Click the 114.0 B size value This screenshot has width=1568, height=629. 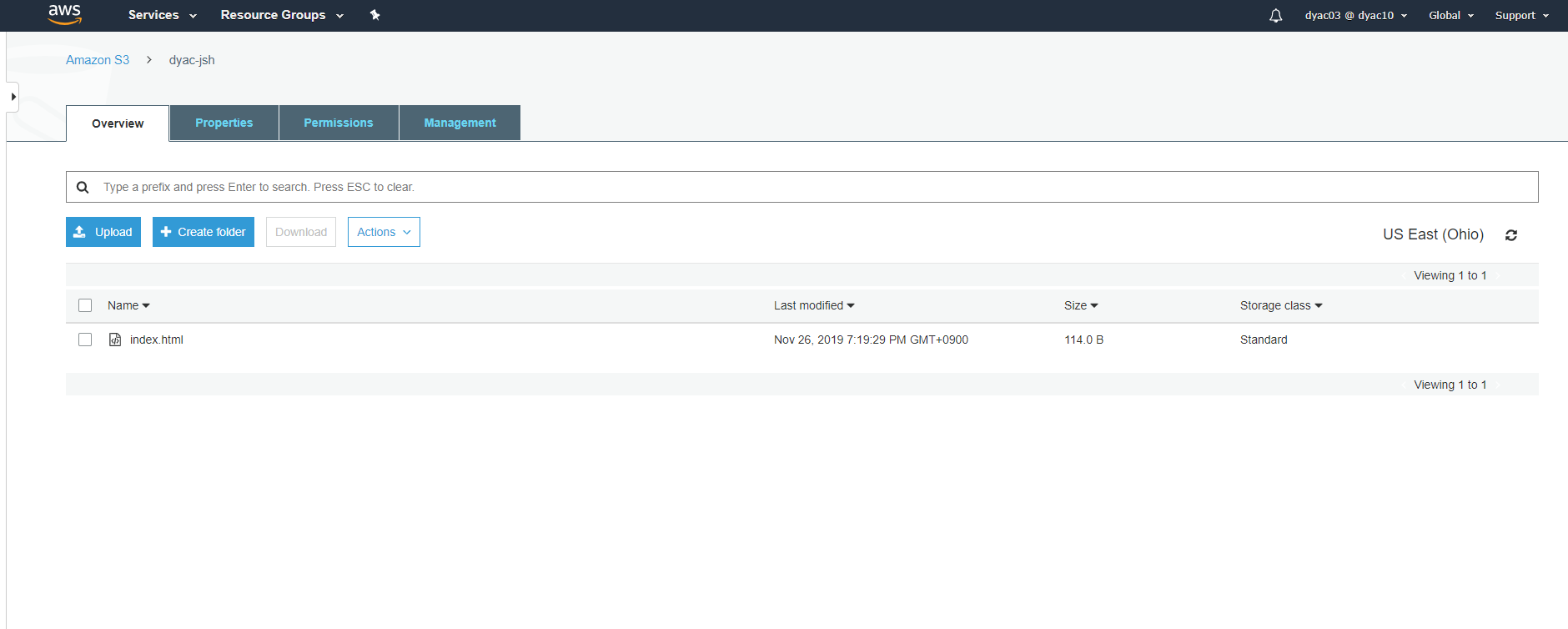1084,340
